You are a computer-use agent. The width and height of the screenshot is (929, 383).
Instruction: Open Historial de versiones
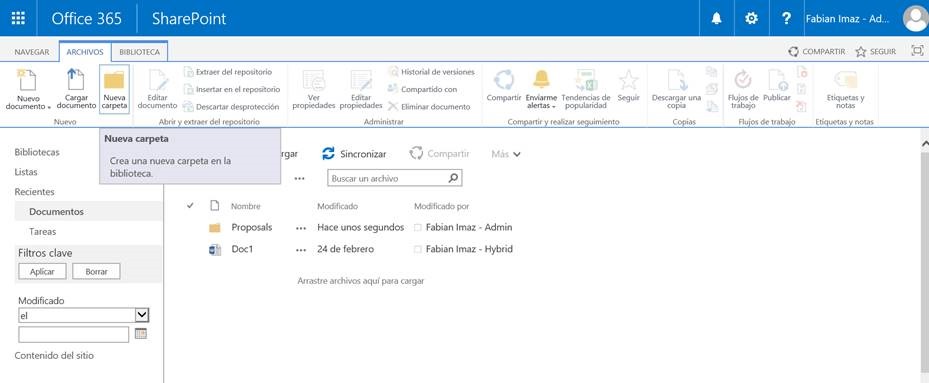point(431,72)
